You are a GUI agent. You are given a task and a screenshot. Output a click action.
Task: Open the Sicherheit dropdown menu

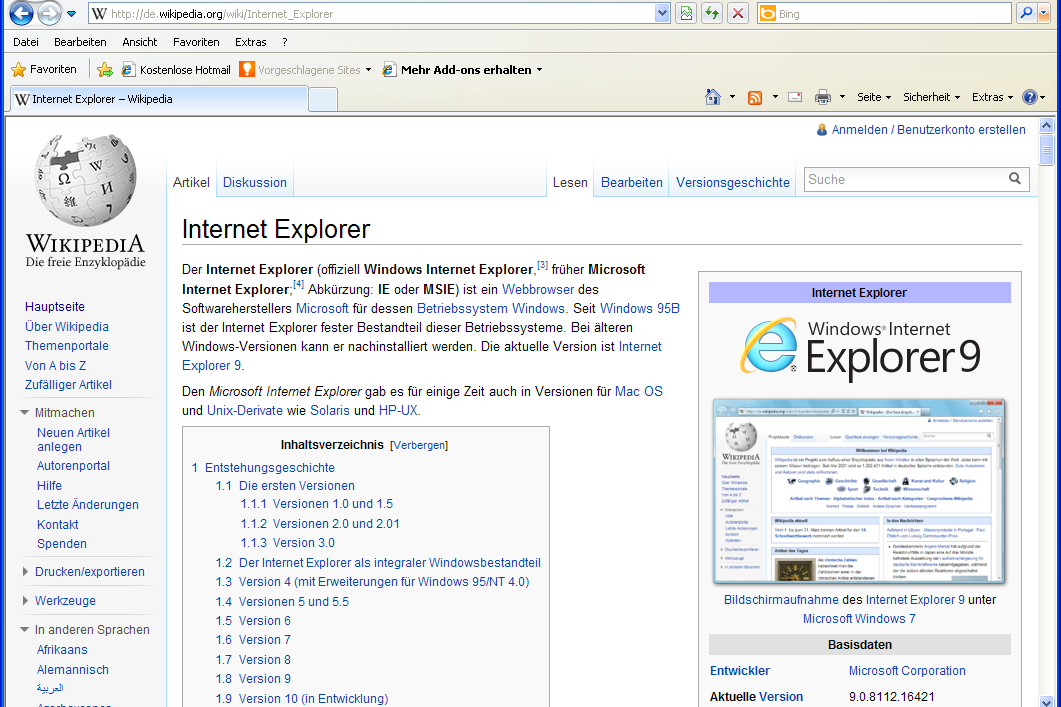tap(931, 97)
